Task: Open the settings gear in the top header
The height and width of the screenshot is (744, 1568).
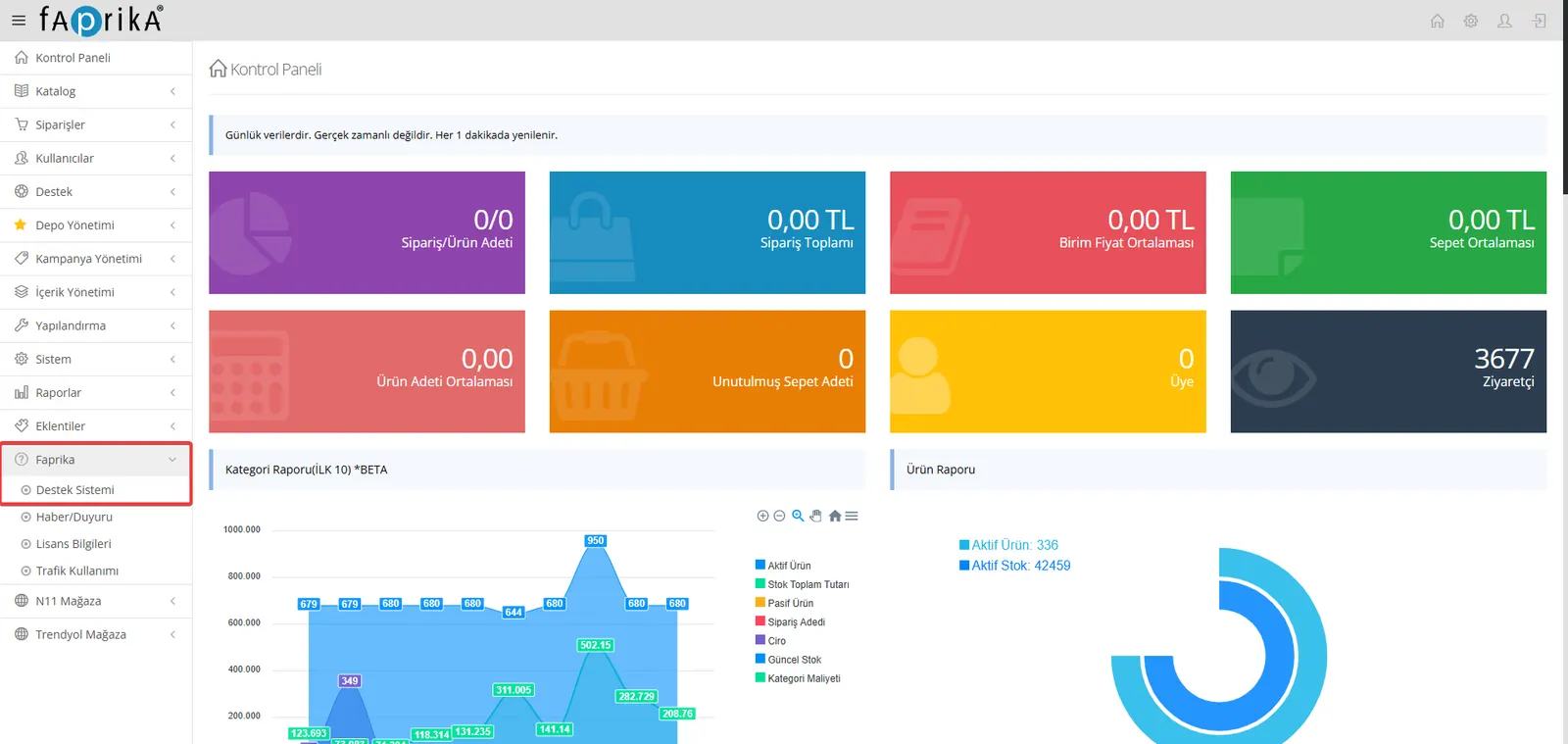Action: pos(1471,21)
